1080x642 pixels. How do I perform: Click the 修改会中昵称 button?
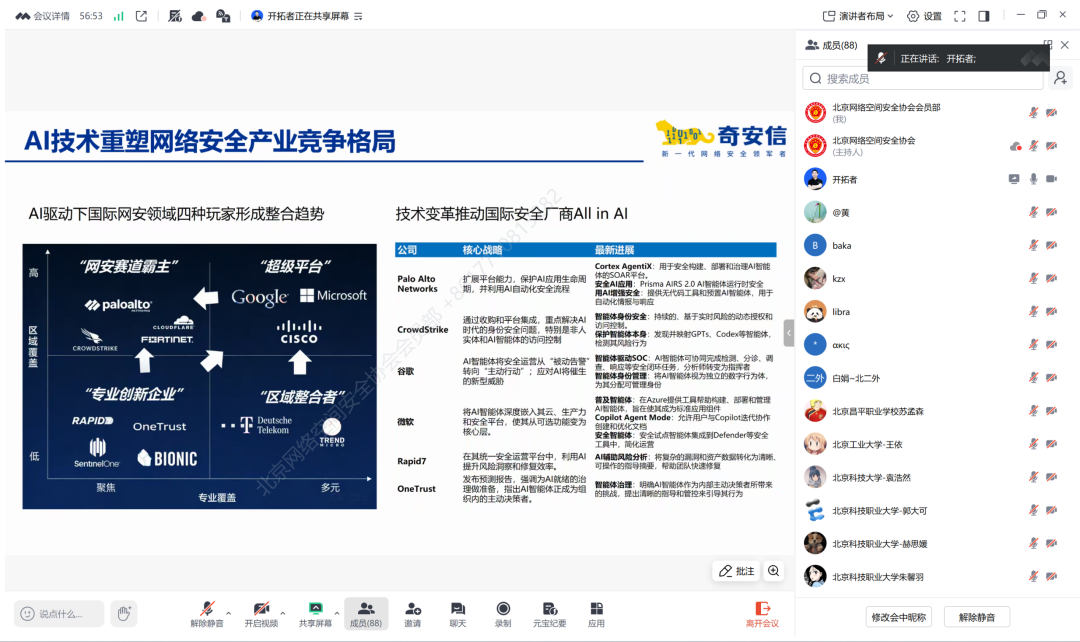tap(899, 616)
